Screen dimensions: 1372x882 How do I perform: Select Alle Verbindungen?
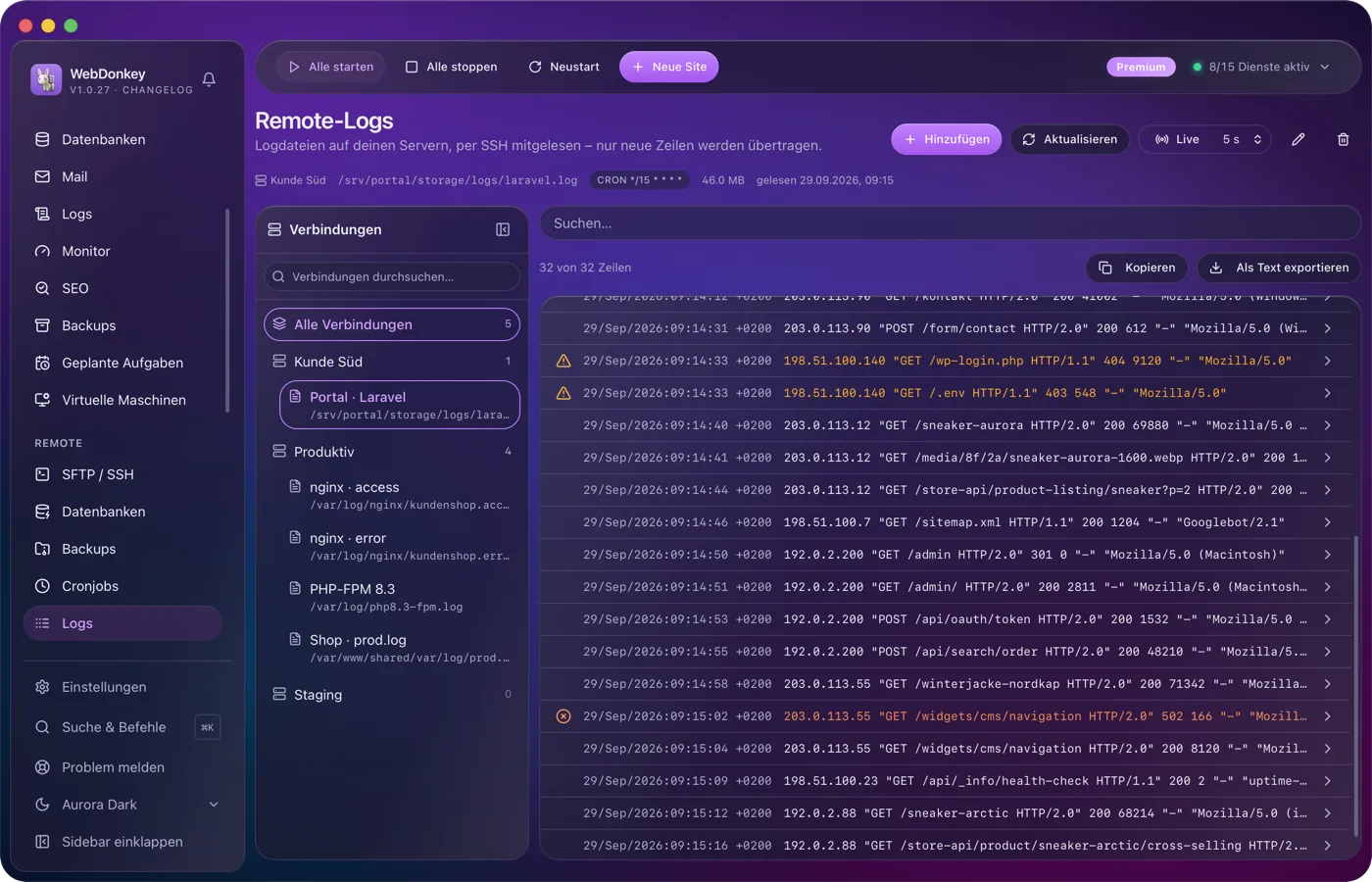coord(392,324)
